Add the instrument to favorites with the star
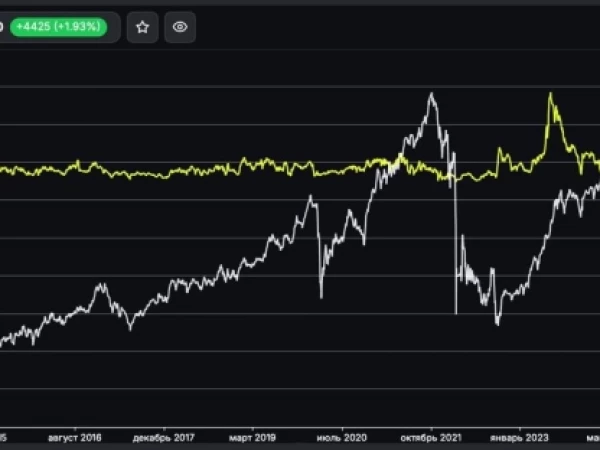Screen dimensions: 600x450 [x=142, y=27]
